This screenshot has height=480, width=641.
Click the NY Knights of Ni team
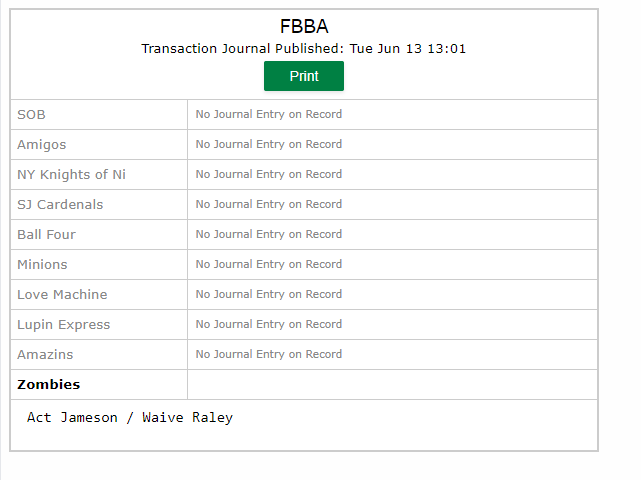[x=71, y=175]
